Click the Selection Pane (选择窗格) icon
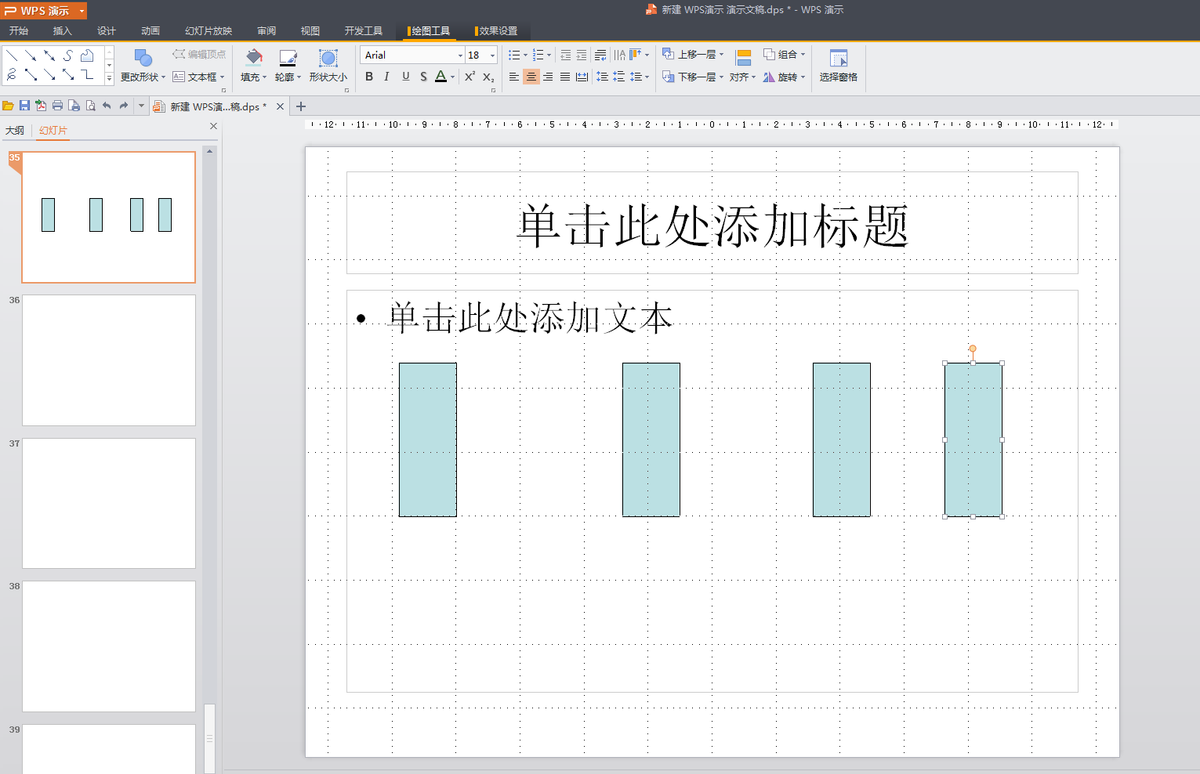 [x=838, y=58]
